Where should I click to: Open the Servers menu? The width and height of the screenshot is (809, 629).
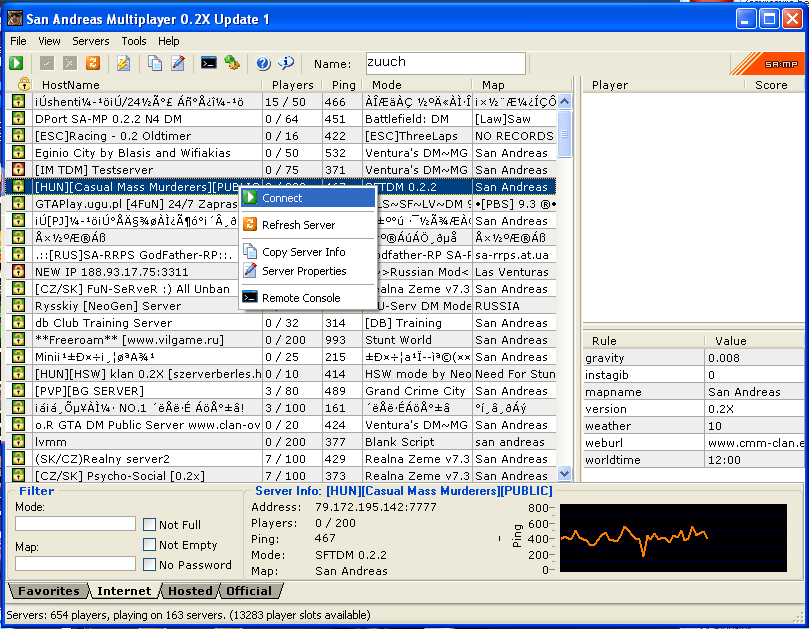pos(91,41)
